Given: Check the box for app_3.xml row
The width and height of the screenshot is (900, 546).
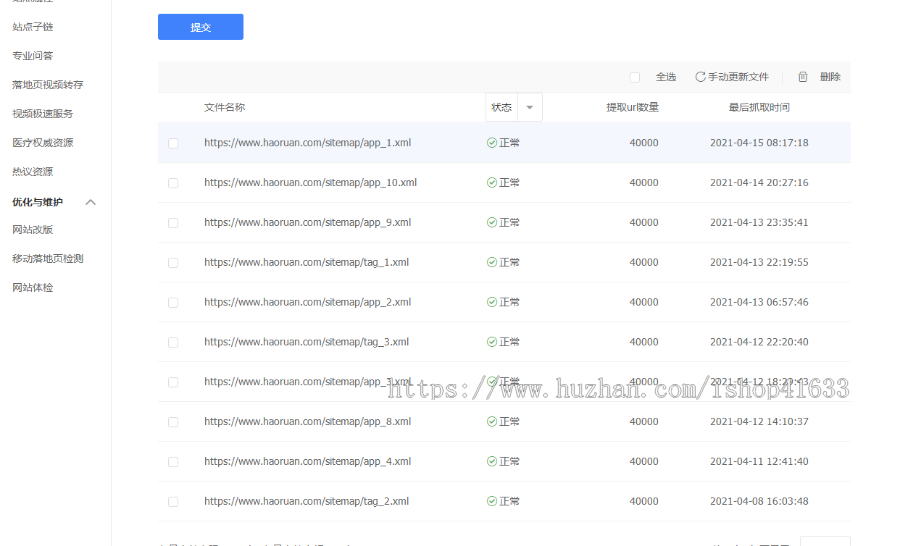Looking at the screenshot, I should pos(173,382).
